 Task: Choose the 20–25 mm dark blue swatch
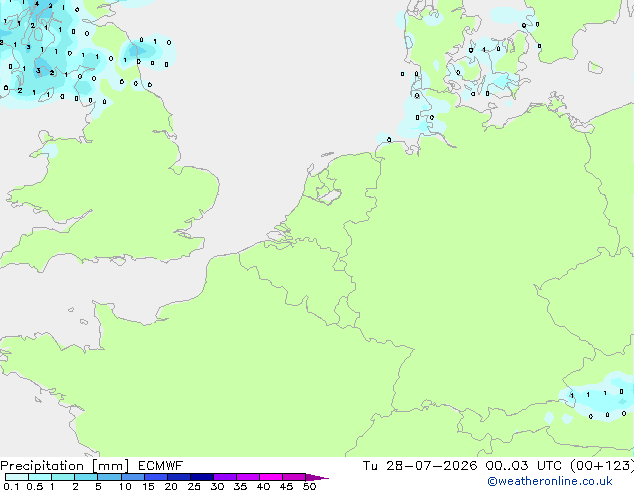point(179,477)
